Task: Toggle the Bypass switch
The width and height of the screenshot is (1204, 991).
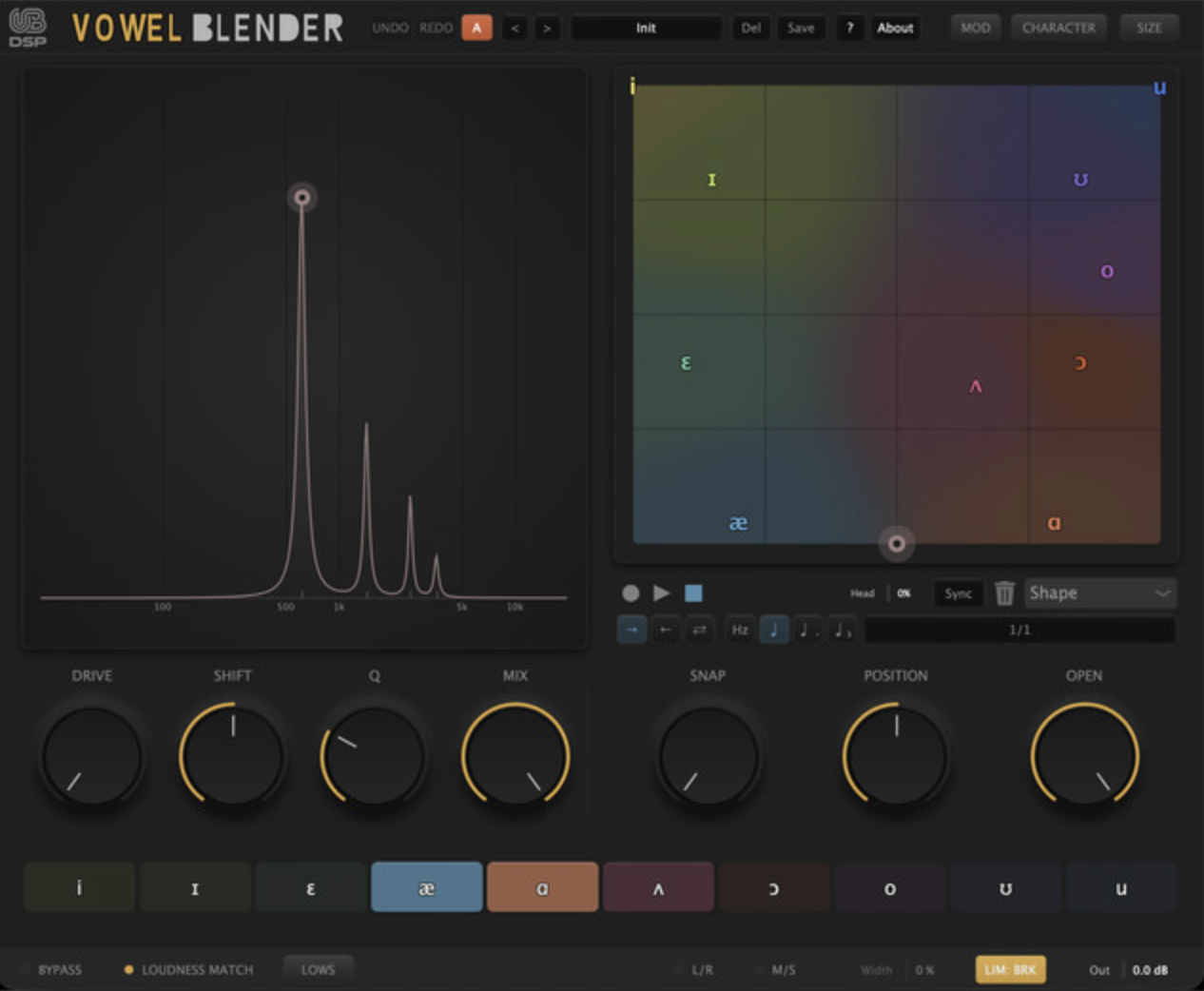Action: (52, 970)
